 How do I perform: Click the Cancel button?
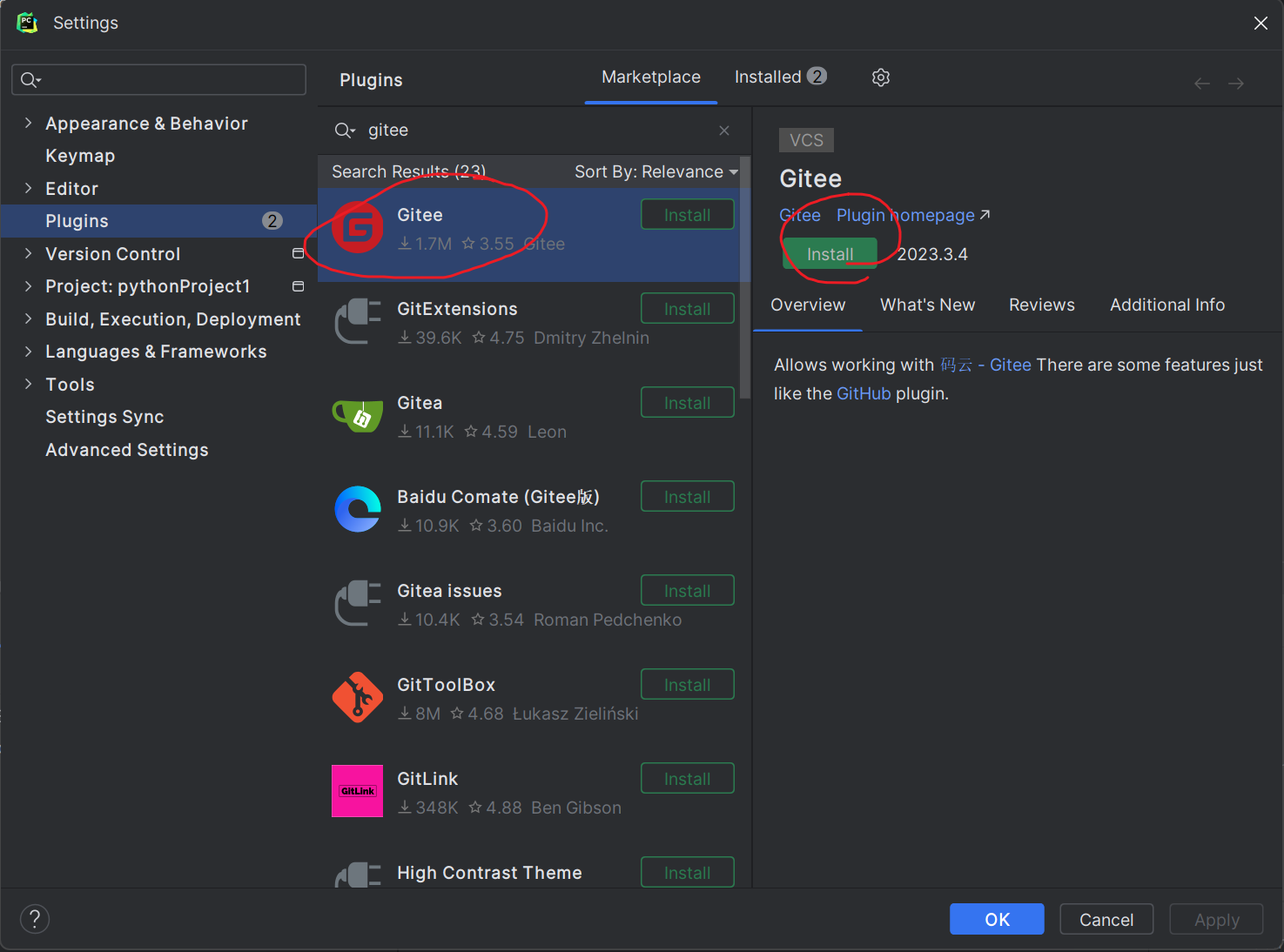pos(1106,919)
